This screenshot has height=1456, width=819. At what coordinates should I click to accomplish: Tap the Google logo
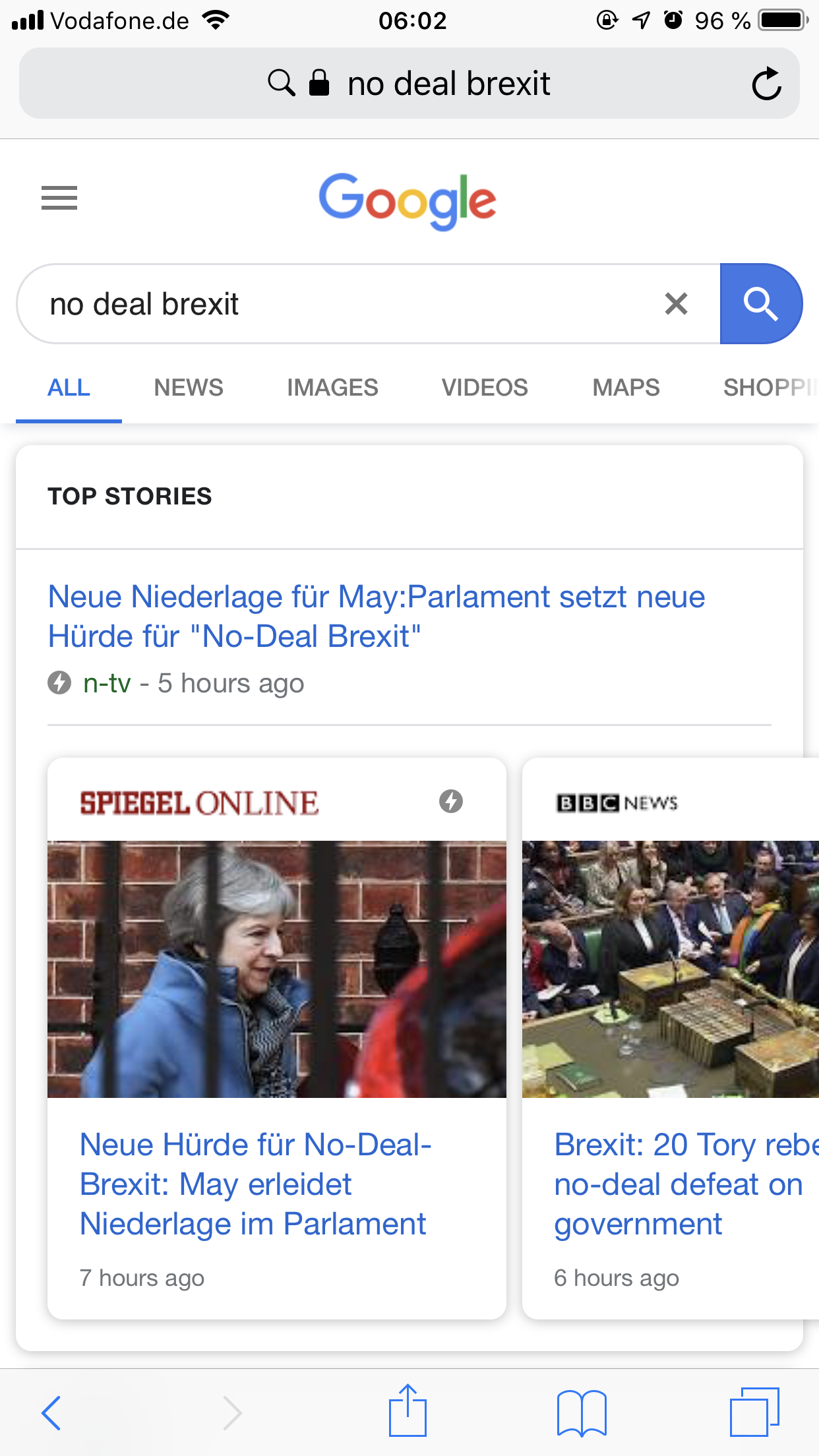tap(408, 200)
